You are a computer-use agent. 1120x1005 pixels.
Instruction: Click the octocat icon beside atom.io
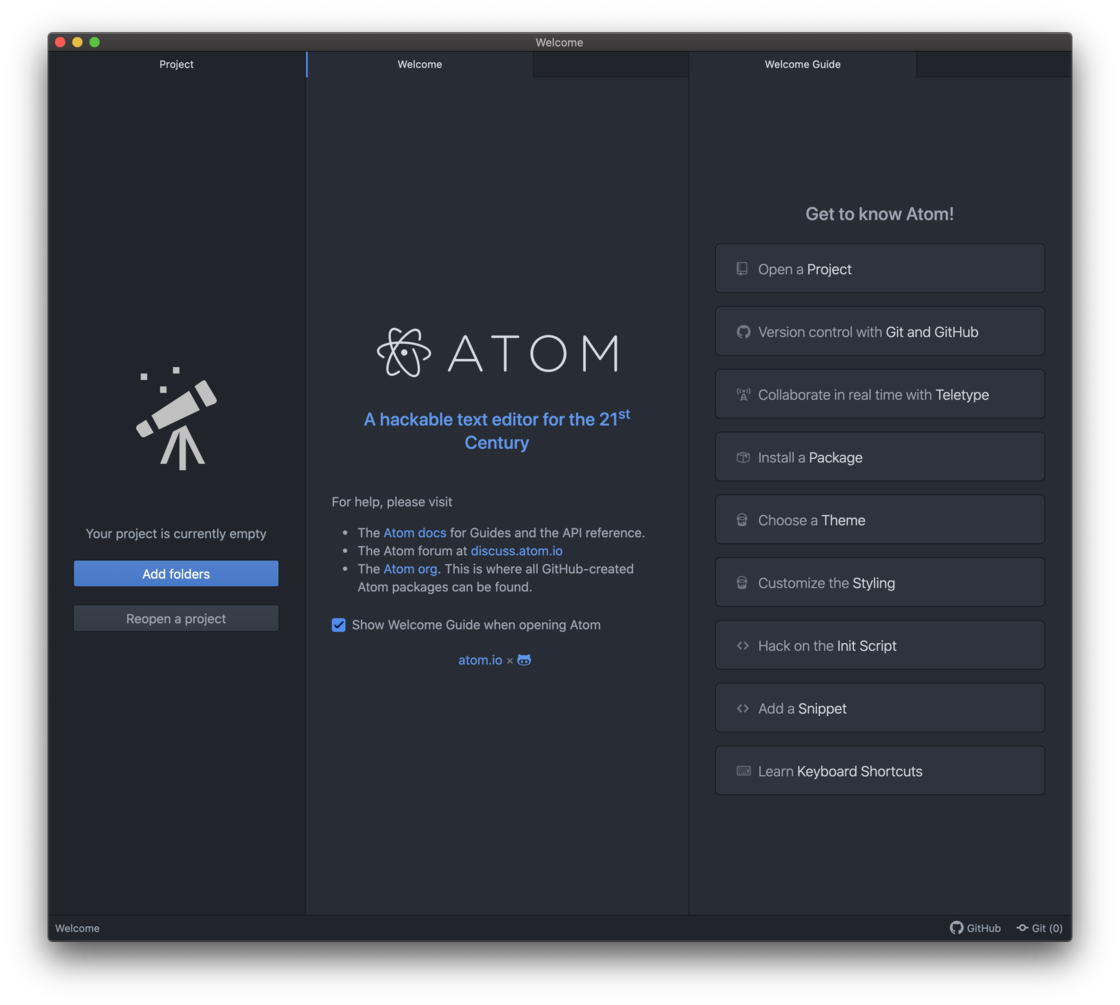pyautogui.click(x=523, y=659)
